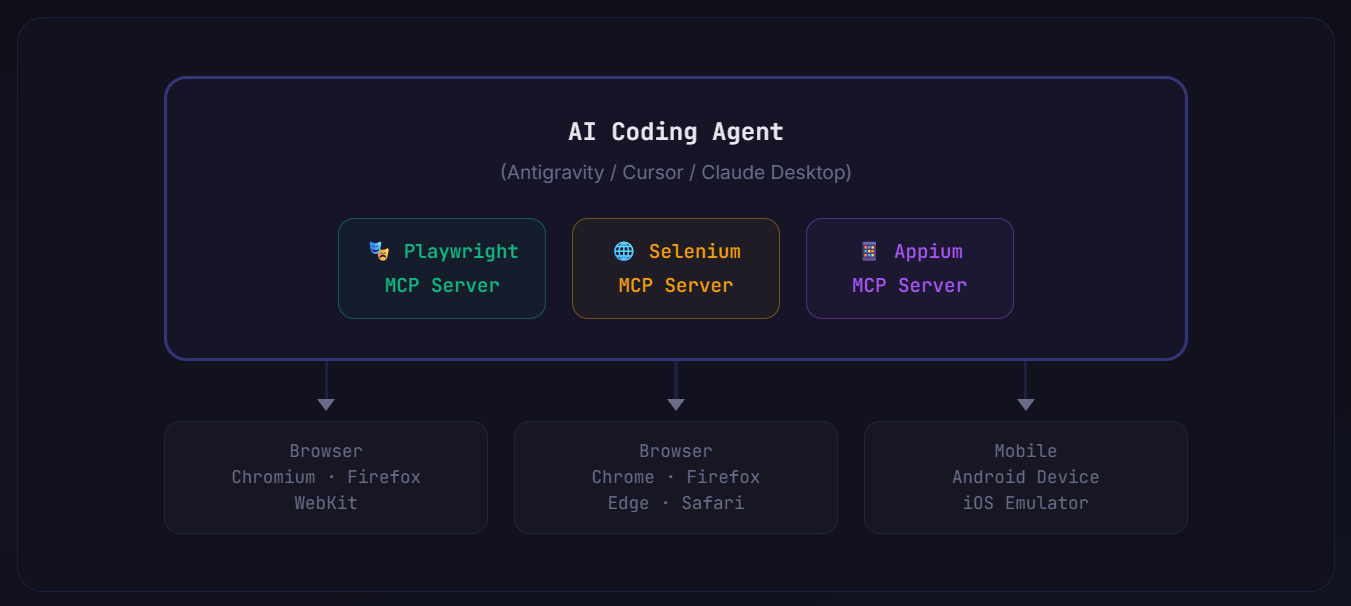
Task: Select the orange "Selenium" label text
Action: [694, 251]
